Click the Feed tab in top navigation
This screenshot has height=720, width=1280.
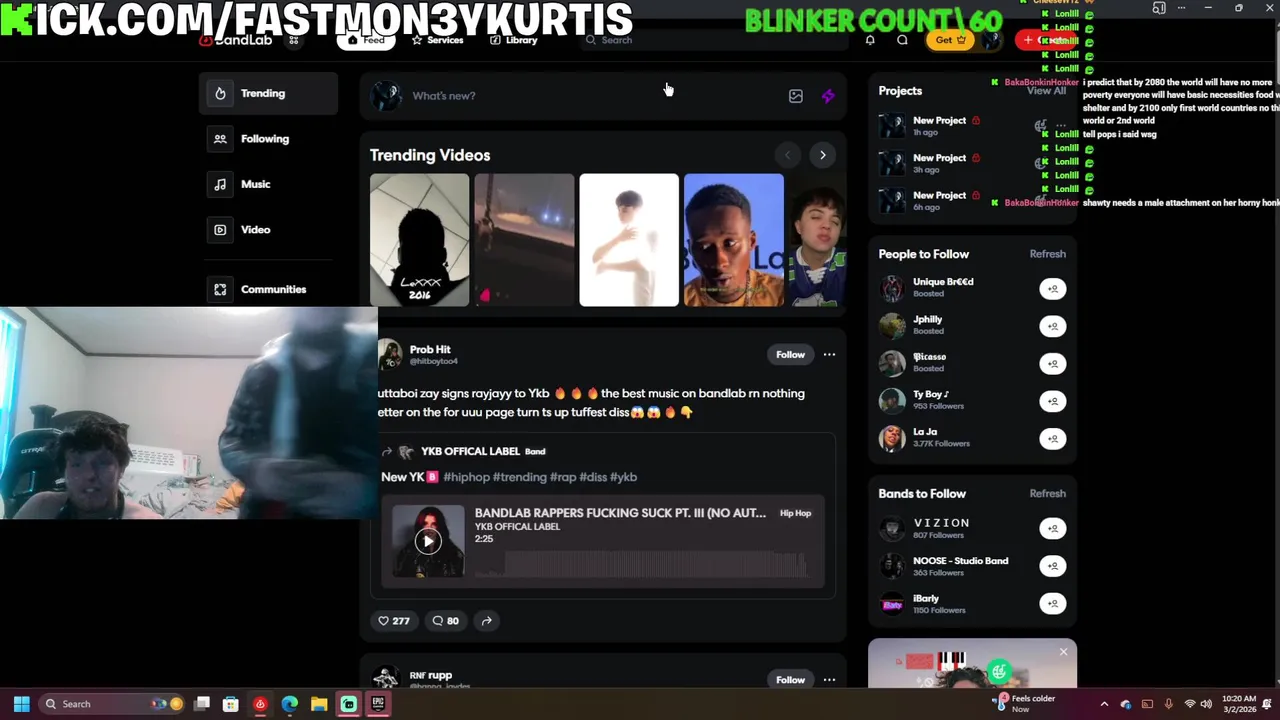(366, 40)
